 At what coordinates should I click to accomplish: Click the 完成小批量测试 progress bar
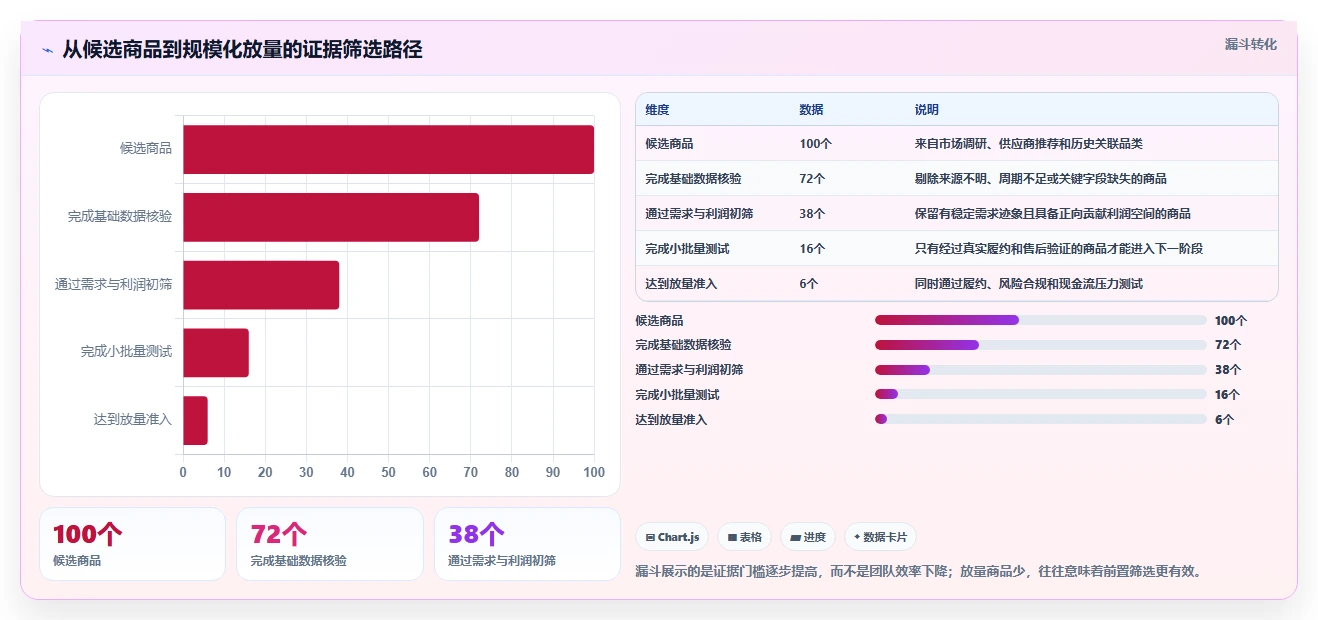1041,394
